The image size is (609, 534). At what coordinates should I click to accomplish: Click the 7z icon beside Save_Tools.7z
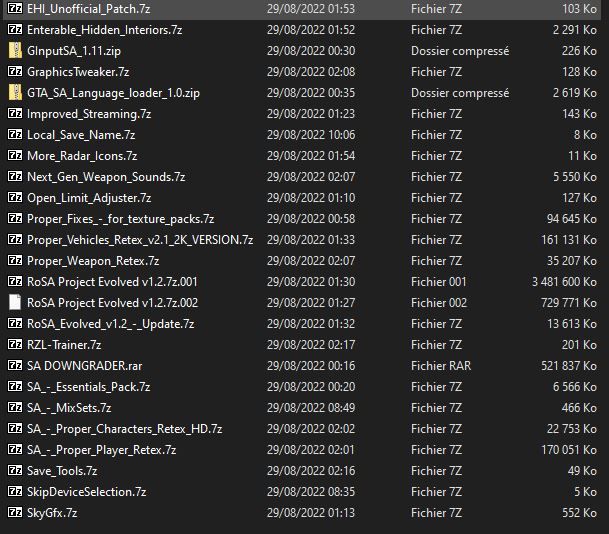pyautogui.click(x=15, y=470)
